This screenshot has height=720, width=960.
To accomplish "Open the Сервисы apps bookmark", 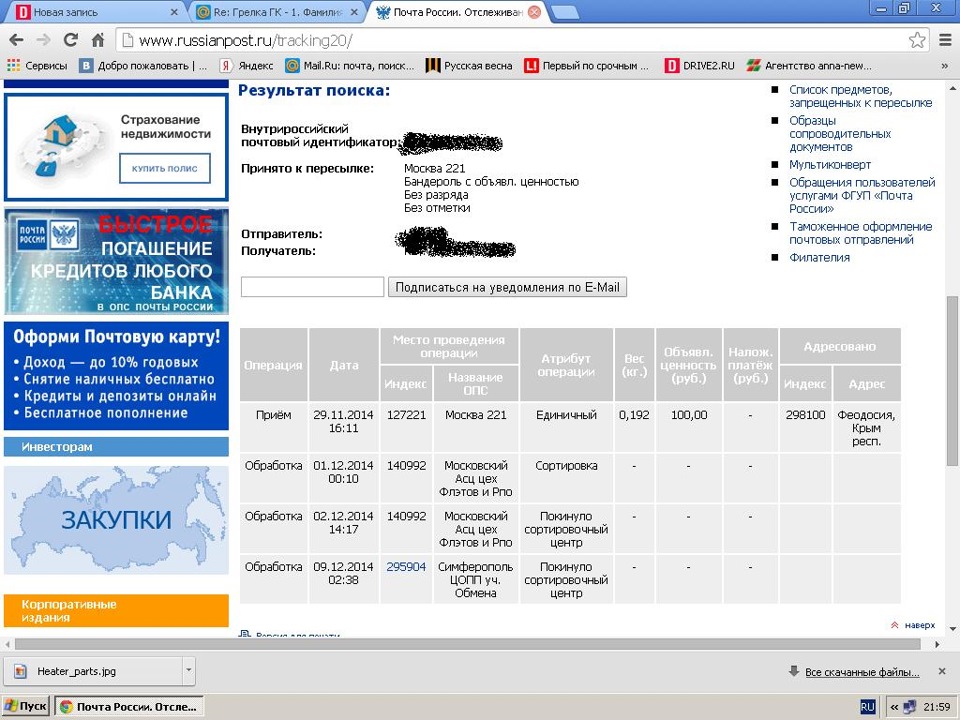I will coord(37,66).
